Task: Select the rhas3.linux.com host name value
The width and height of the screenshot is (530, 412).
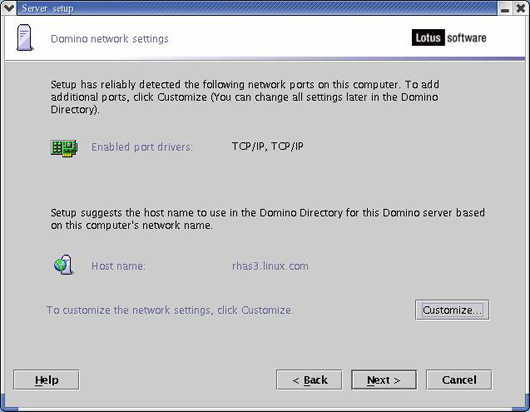Action: (270, 266)
